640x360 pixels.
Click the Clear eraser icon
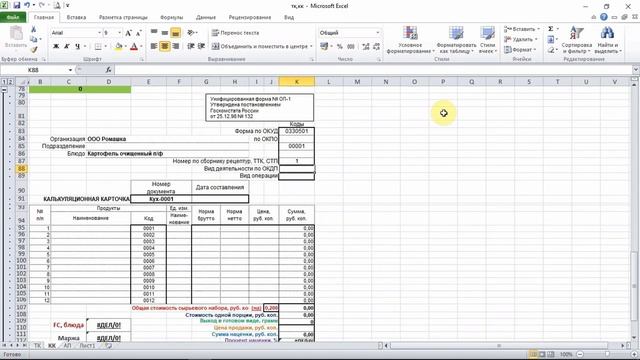pos(551,49)
